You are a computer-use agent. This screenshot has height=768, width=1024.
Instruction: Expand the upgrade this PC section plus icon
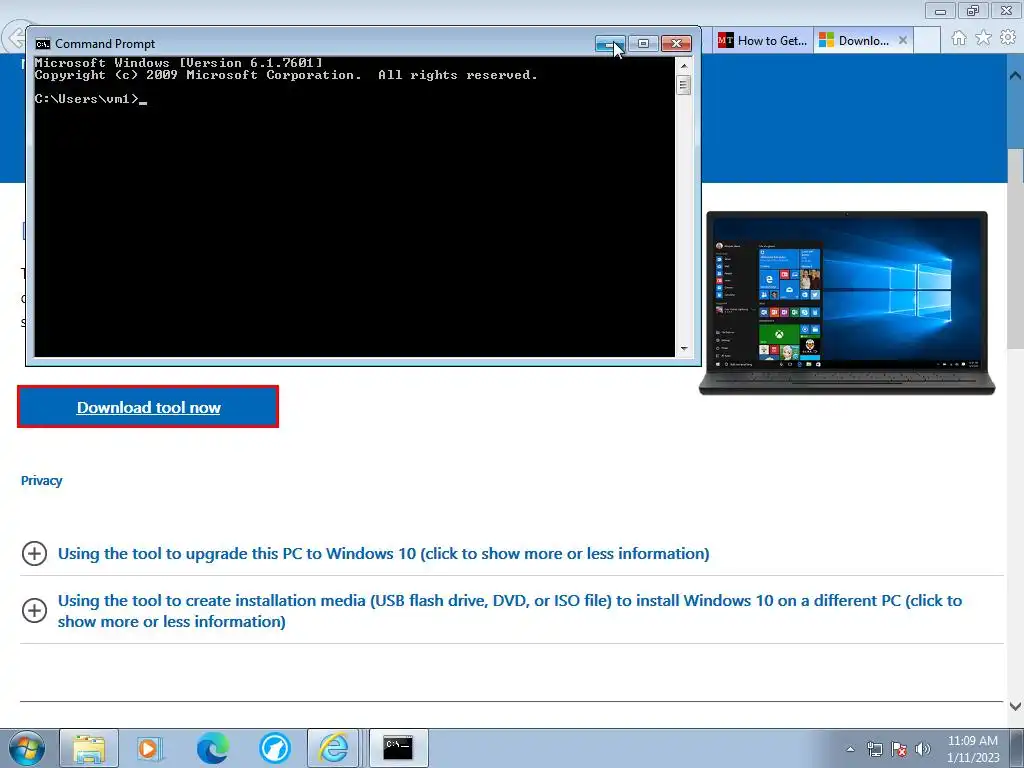pos(35,553)
